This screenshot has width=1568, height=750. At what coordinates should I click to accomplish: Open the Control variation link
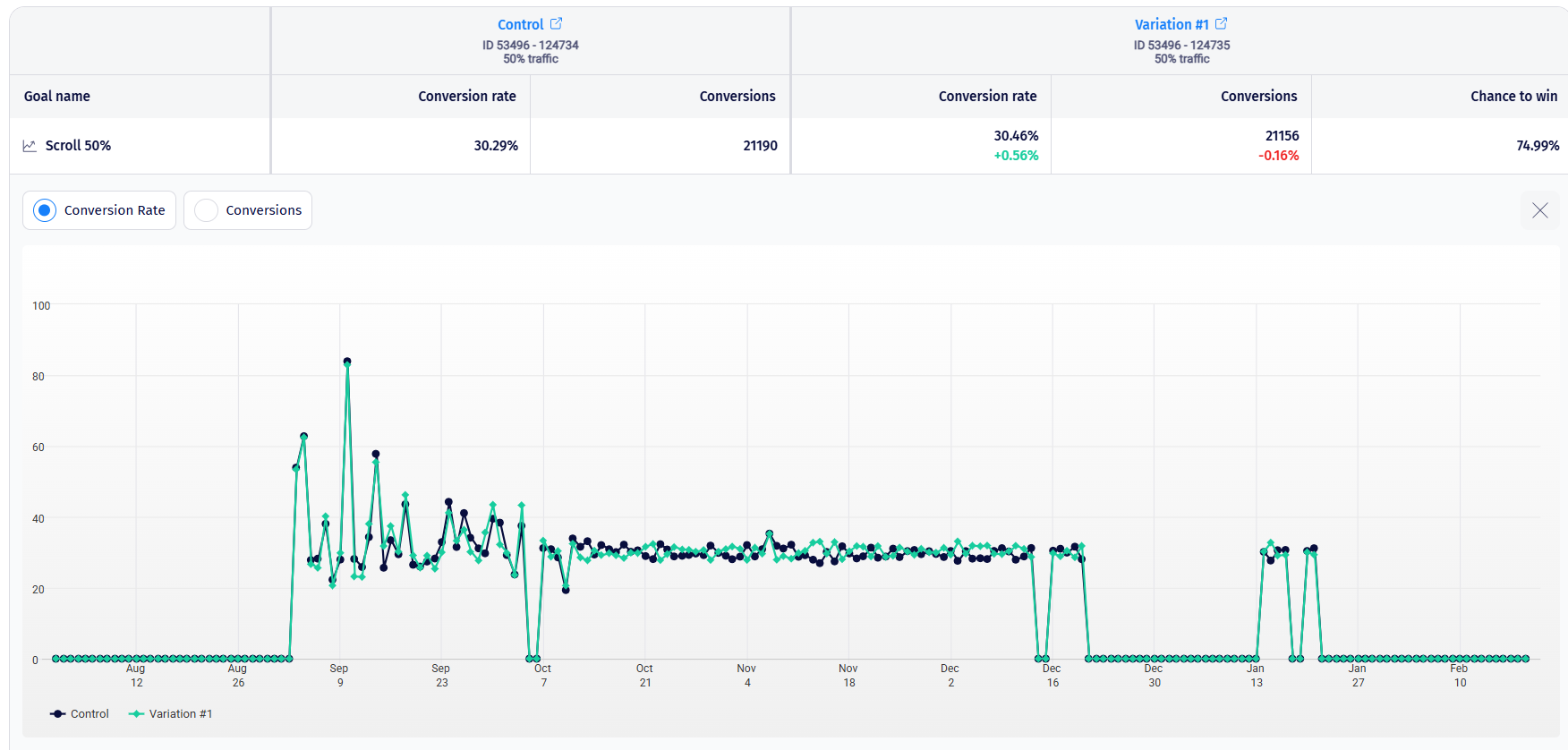pyautogui.click(x=520, y=24)
